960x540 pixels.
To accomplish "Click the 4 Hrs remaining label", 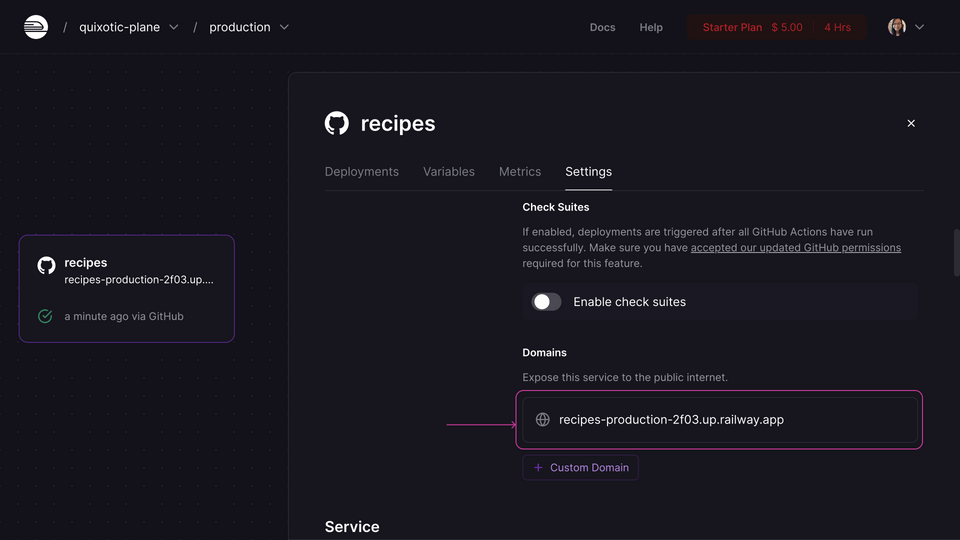I will pyautogui.click(x=838, y=28).
